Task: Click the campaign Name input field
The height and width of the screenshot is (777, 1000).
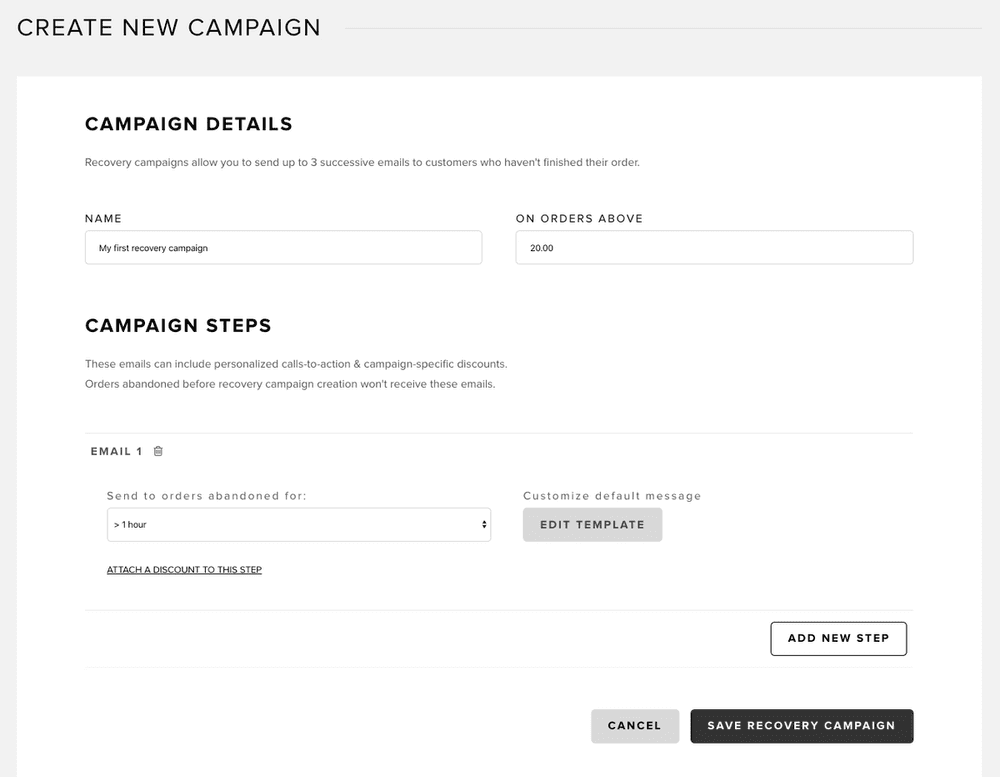Action: (x=283, y=248)
